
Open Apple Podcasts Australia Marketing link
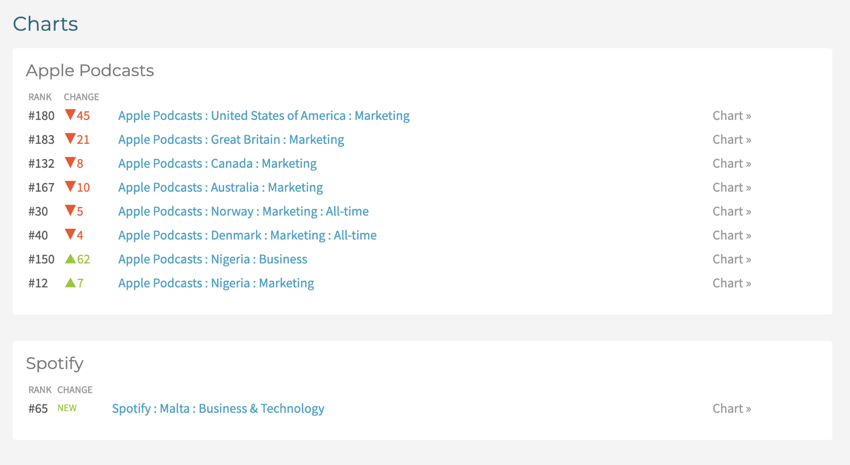coord(220,188)
